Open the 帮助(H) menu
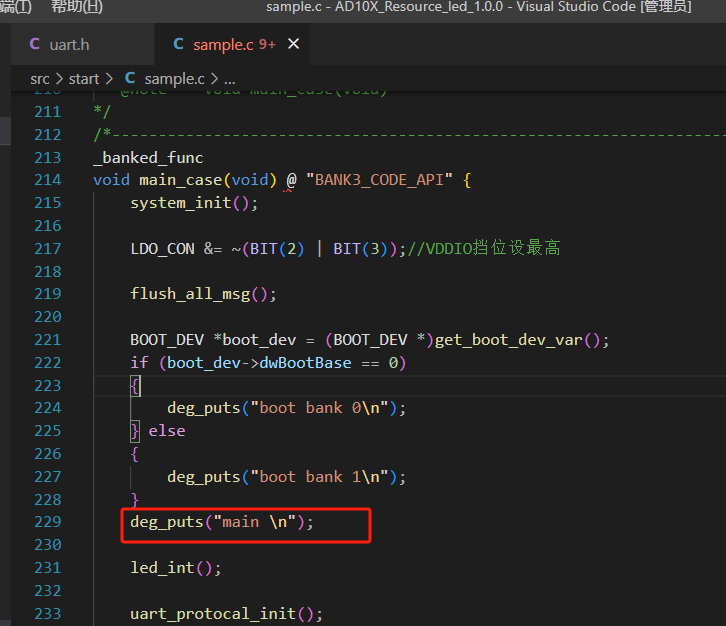 click(x=76, y=6)
